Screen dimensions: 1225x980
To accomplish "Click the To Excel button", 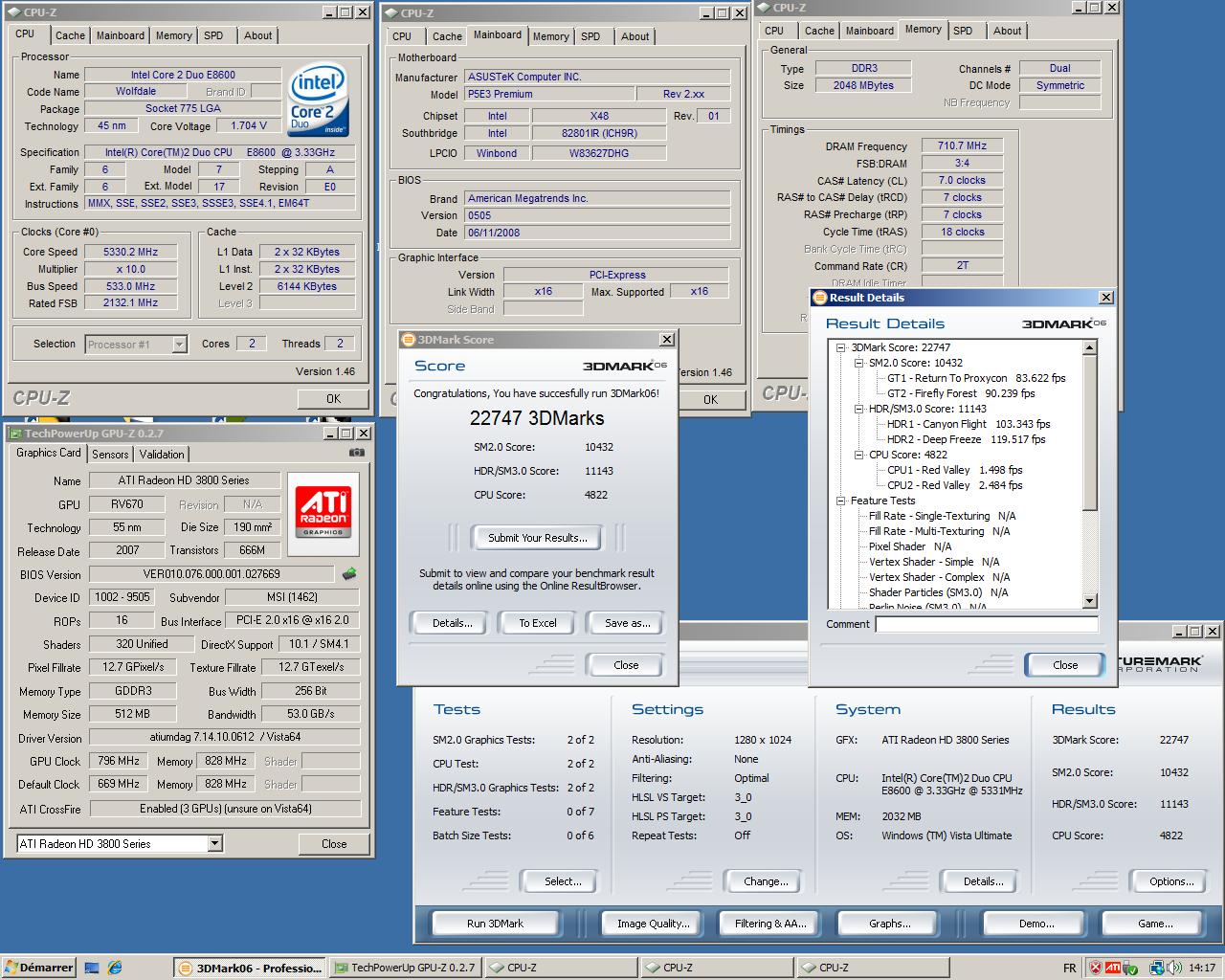I will pyautogui.click(x=538, y=623).
